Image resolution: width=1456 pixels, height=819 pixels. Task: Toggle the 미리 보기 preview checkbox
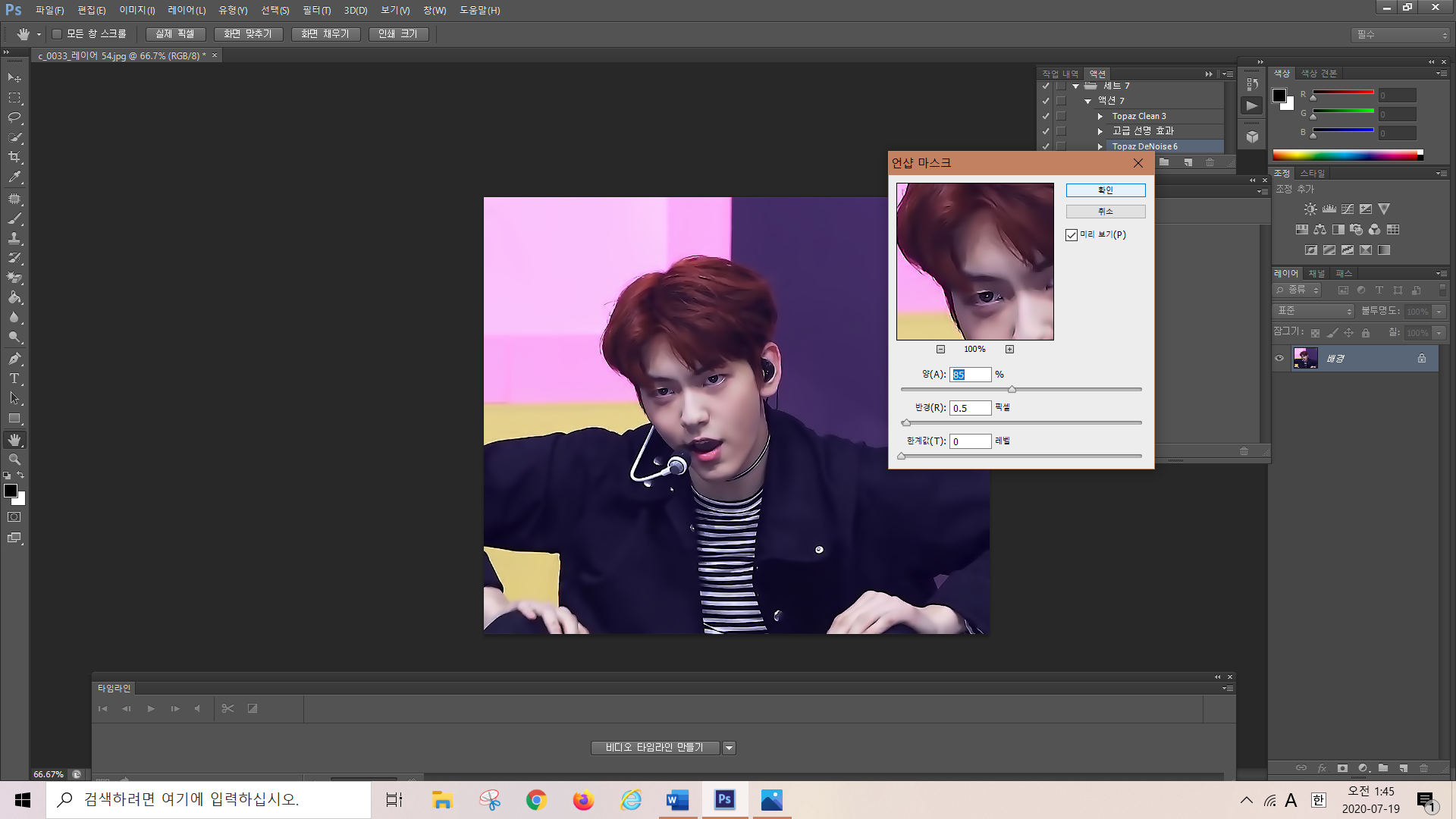tap(1072, 235)
